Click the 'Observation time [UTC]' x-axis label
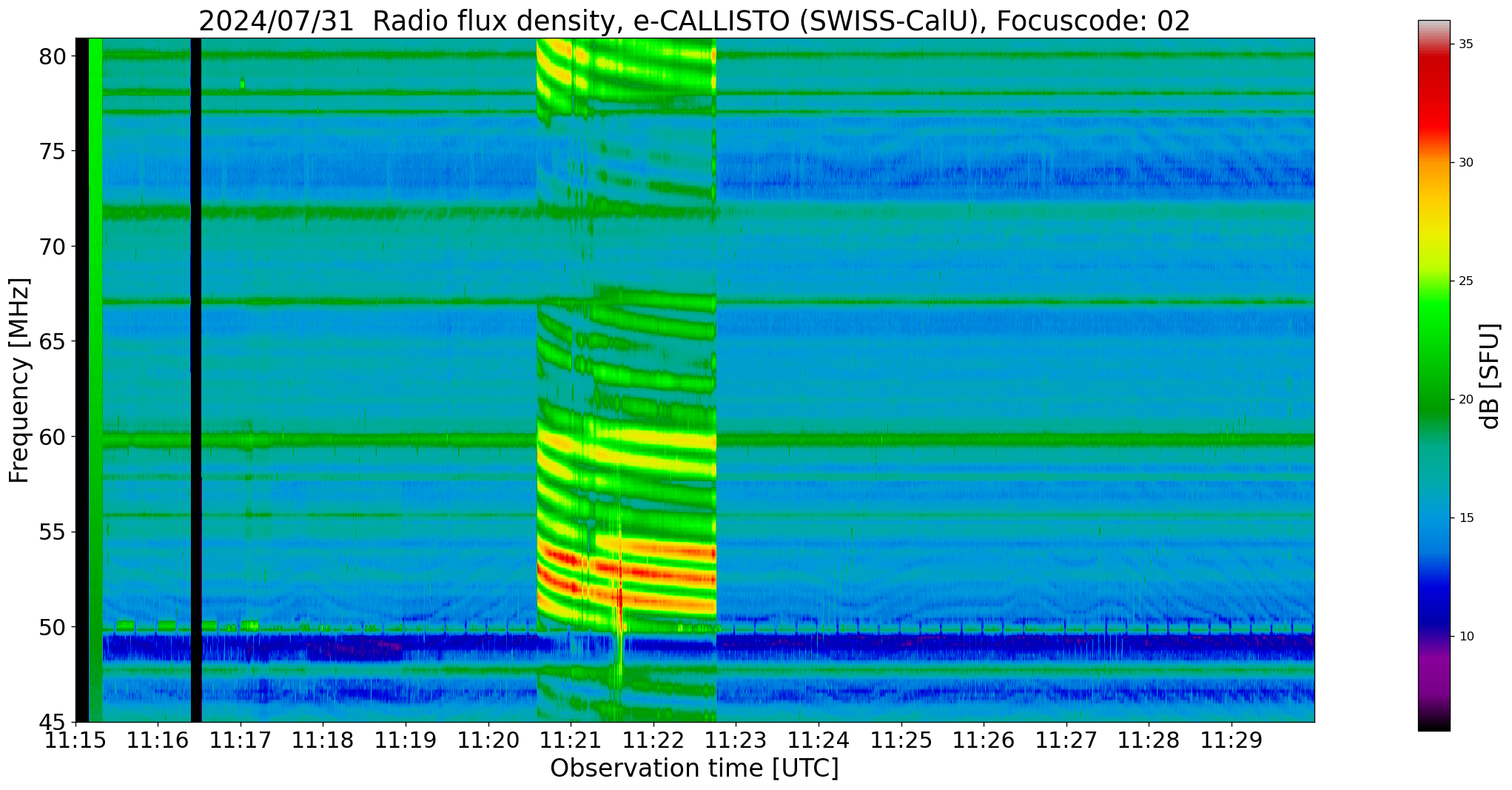This screenshot has height=790, width=1512. [694, 769]
